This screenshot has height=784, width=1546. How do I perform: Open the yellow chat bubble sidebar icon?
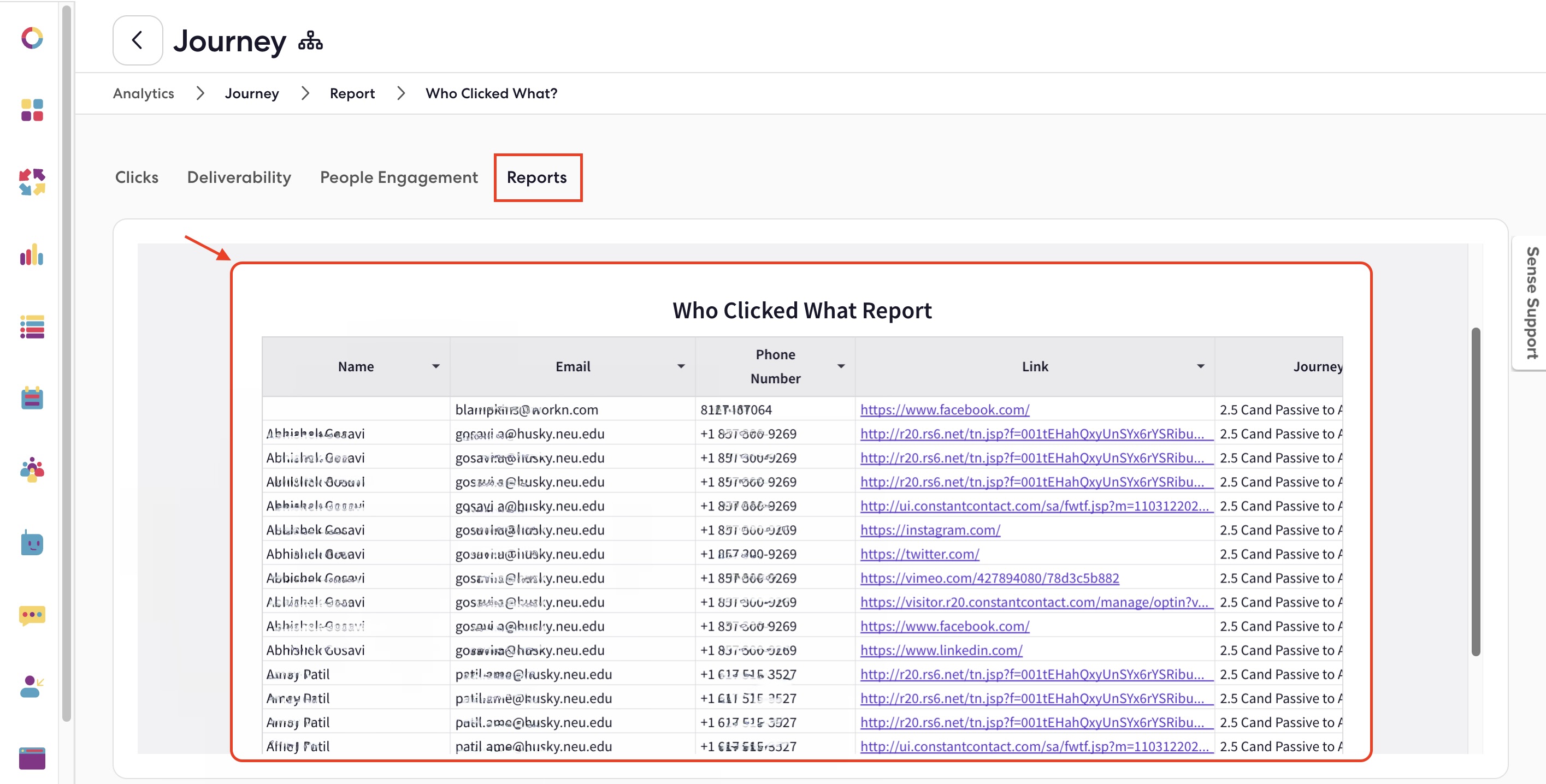pos(32,615)
